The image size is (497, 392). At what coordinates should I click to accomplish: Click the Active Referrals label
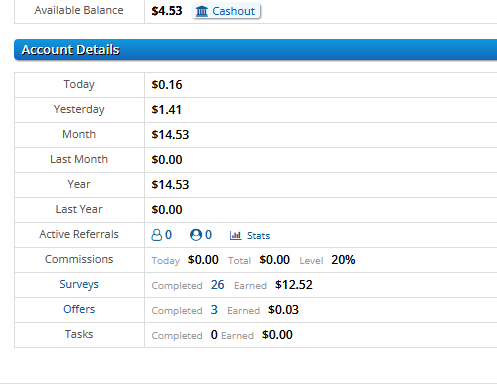click(79, 234)
